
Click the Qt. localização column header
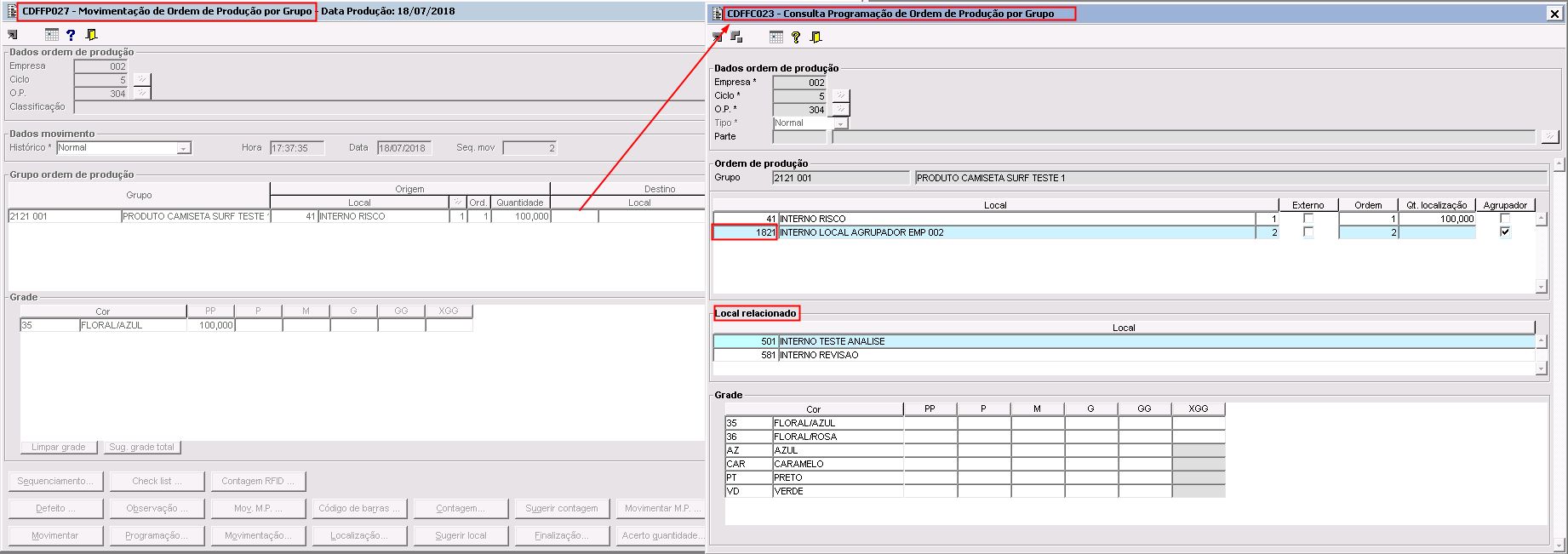click(1436, 205)
